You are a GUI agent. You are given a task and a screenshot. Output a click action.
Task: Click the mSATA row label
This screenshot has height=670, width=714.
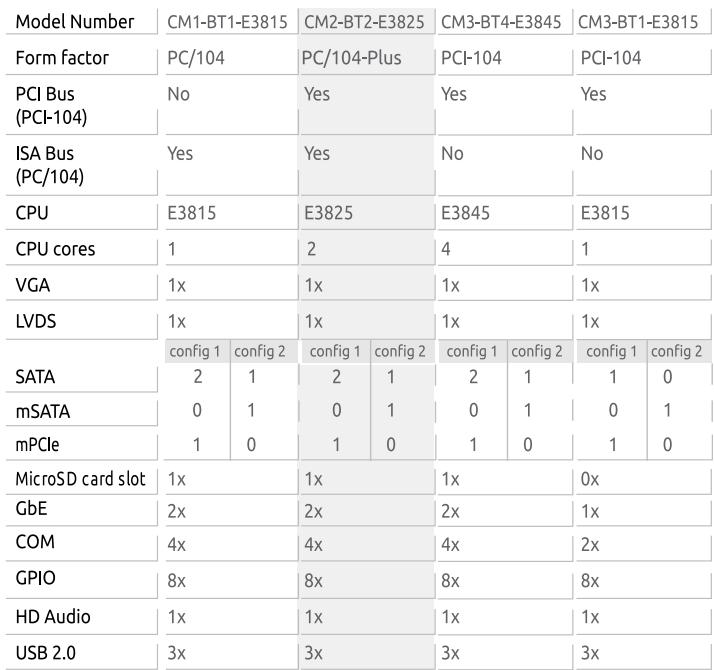(43, 411)
